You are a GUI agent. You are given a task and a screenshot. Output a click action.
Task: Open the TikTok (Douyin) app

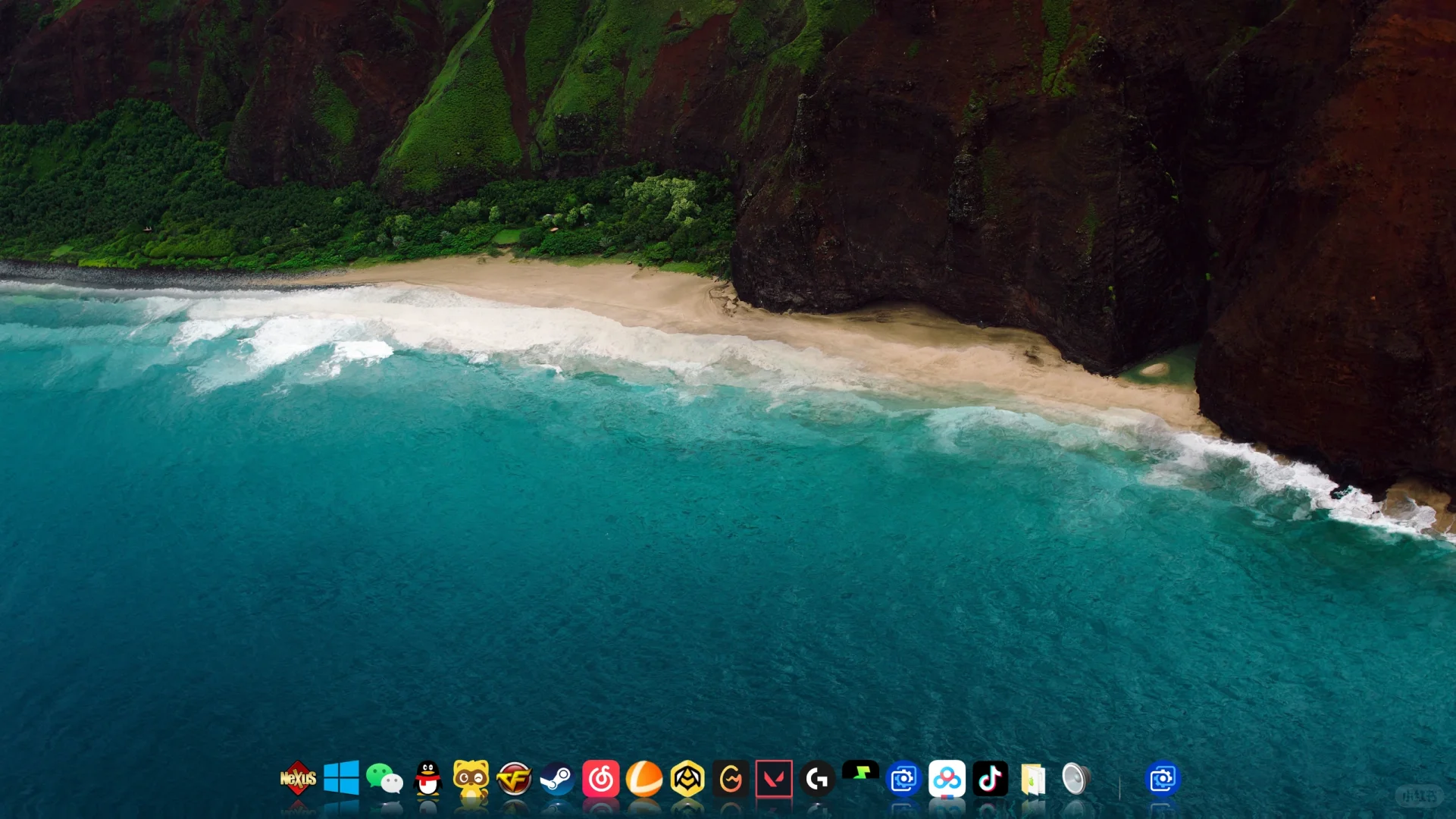(x=990, y=778)
